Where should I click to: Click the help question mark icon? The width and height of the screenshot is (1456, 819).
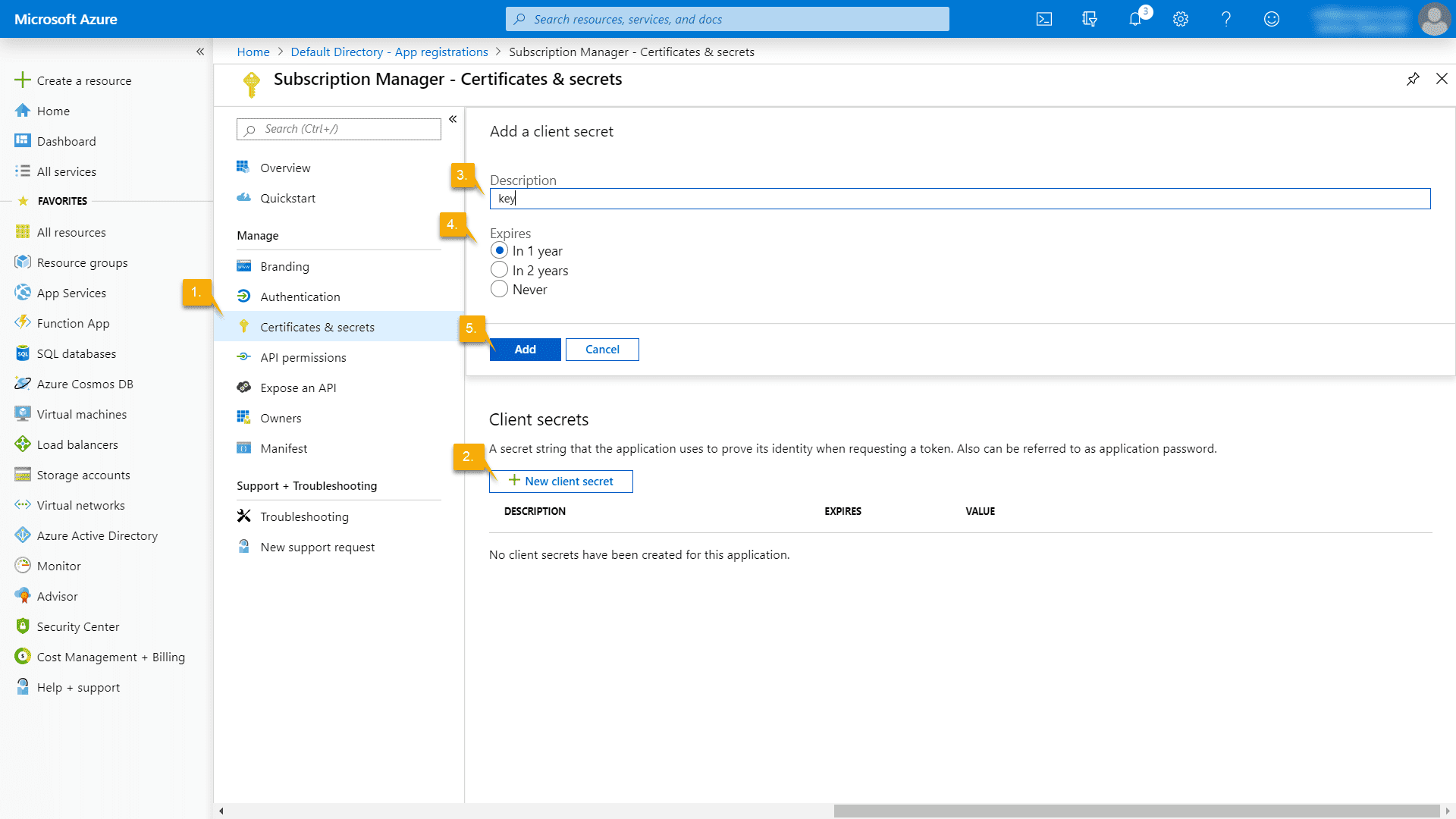point(1226,19)
